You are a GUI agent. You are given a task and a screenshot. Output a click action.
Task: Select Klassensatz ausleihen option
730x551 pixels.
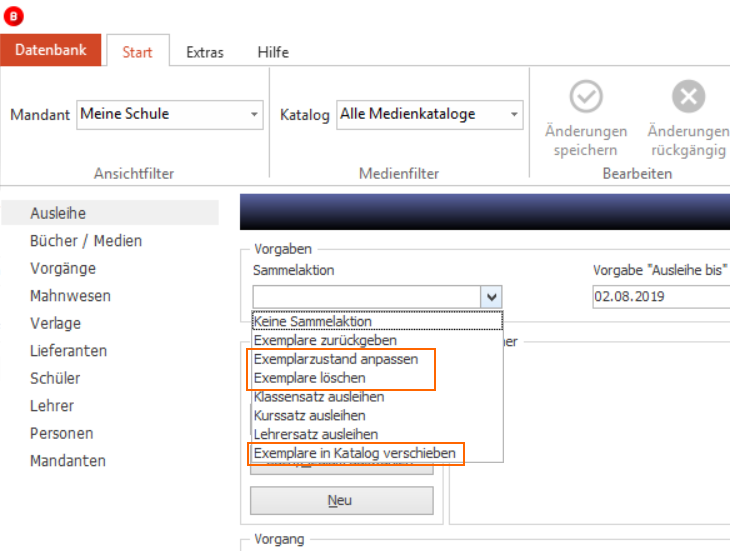tap(378, 396)
